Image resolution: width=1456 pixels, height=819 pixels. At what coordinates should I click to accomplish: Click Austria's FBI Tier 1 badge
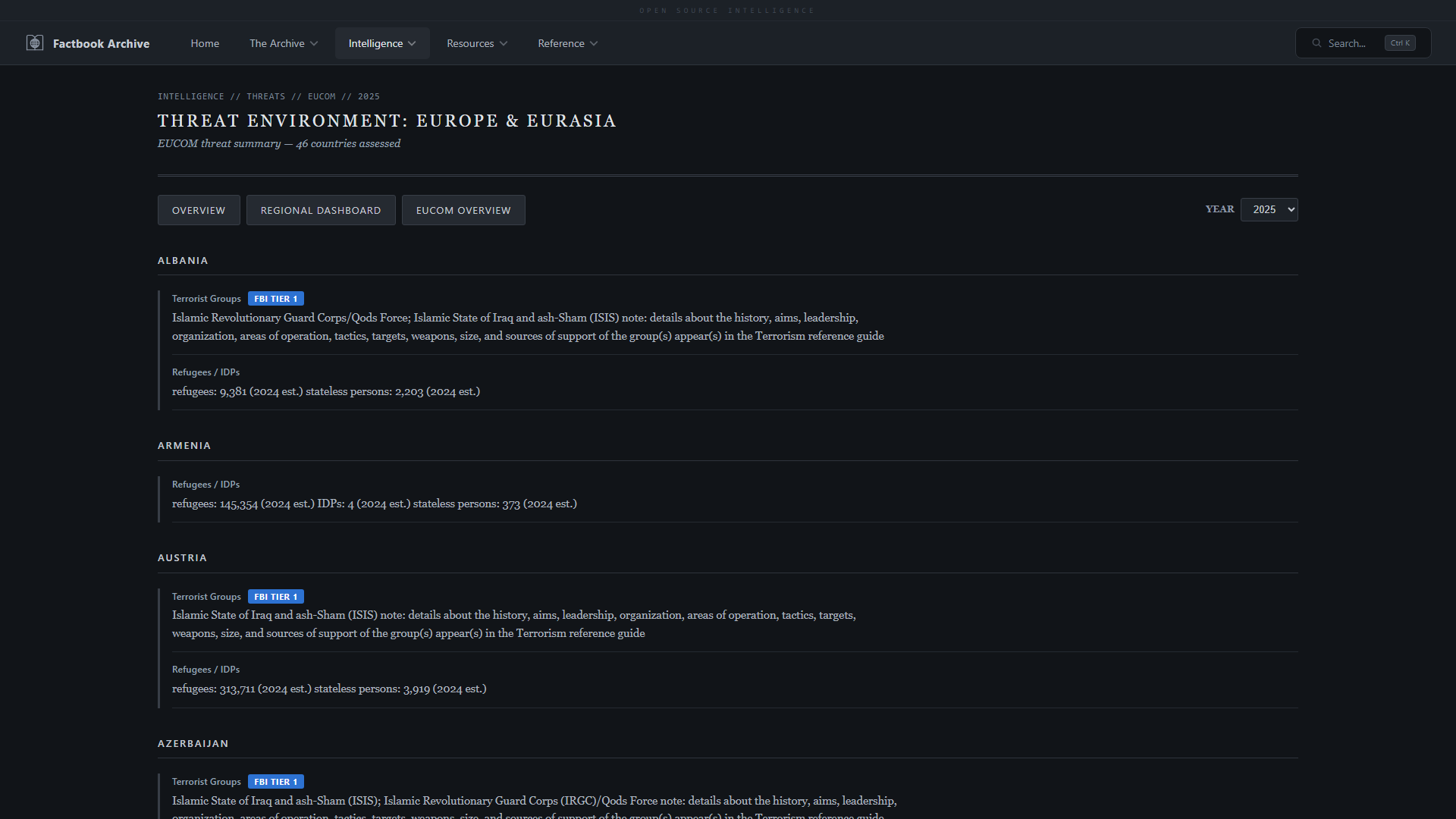pos(275,597)
